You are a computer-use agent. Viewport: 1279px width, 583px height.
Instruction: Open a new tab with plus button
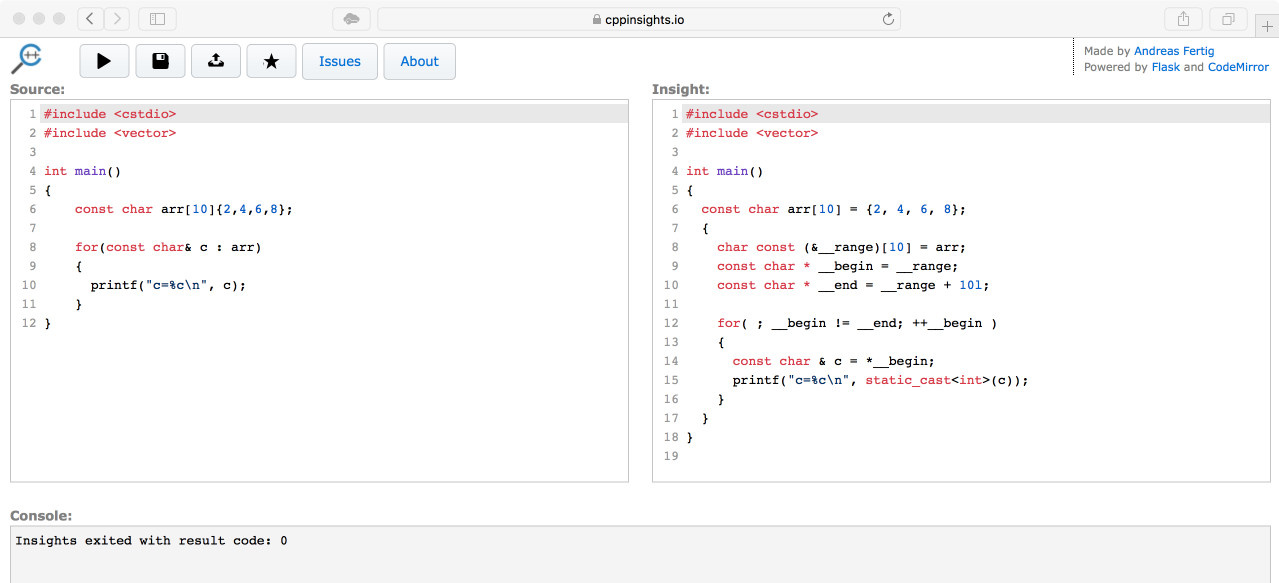coord(1267,27)
